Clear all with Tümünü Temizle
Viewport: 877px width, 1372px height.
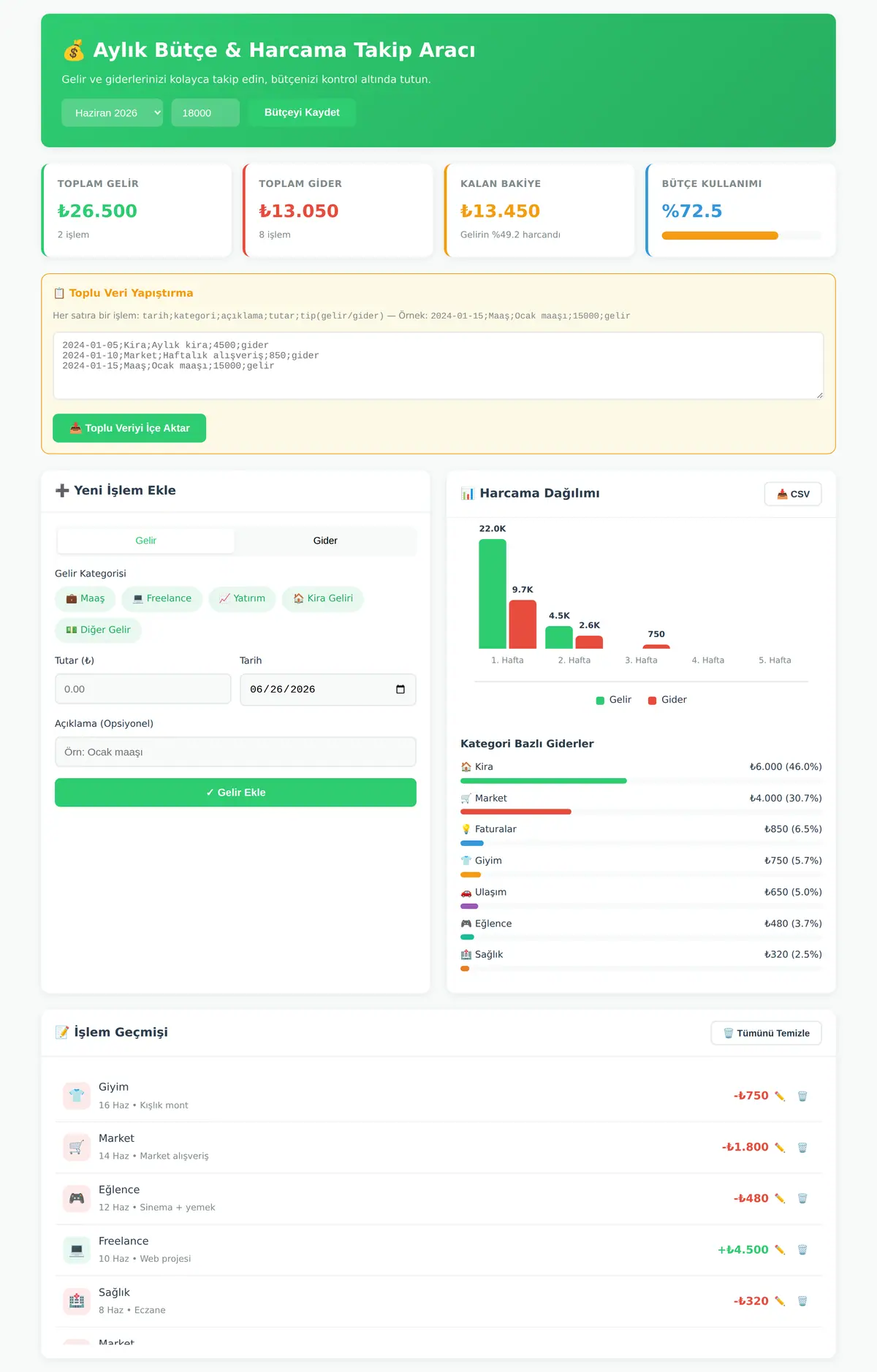tap(766, 1033)
